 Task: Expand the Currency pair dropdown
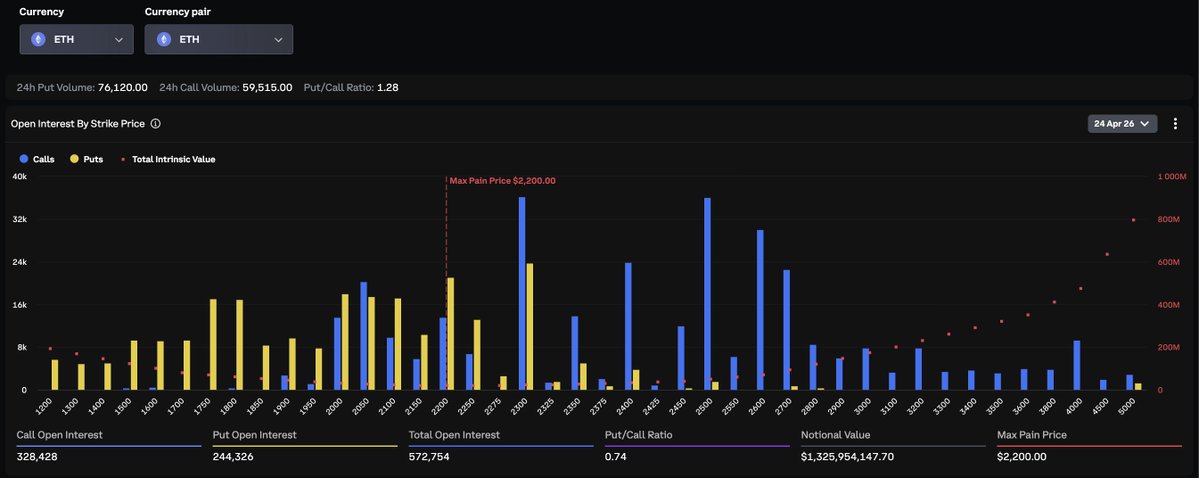pyautogui.click(x=218, y=39)
